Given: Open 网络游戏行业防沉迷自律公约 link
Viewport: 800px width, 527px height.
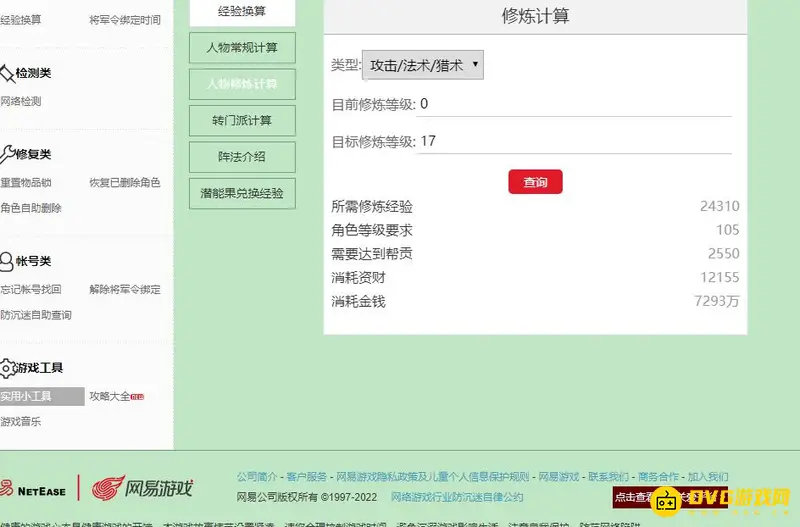Looking at the screenshot, I should coord(457,497).
